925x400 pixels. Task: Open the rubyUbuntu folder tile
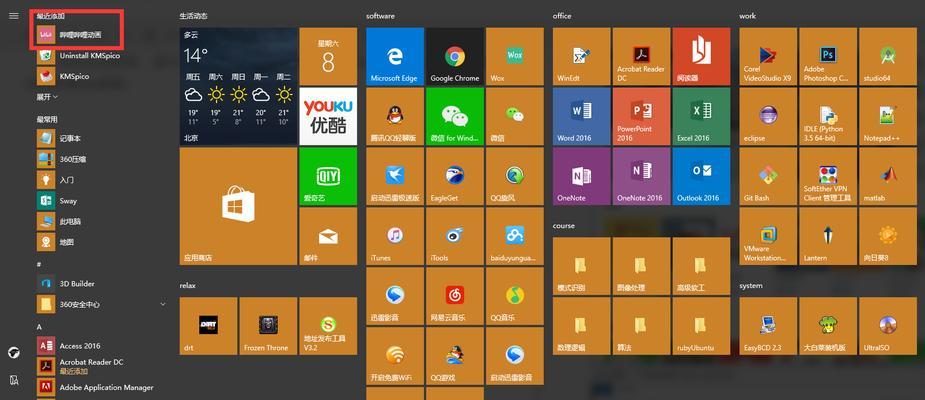(701, 326)
